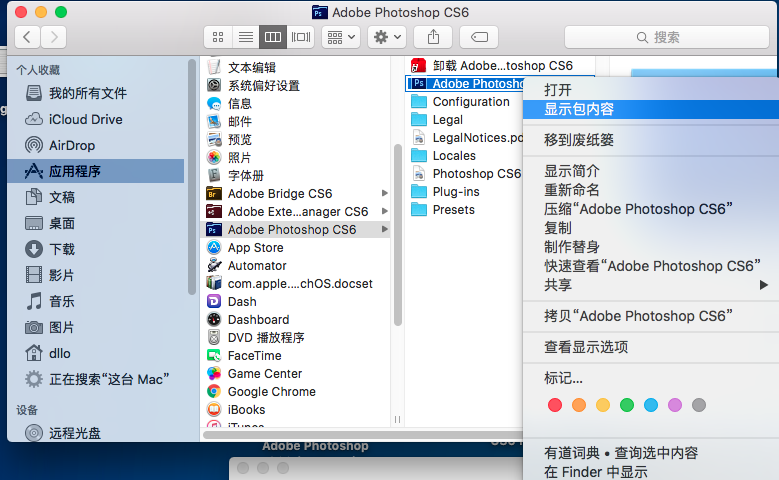Select Automator in applications list
The height and width of the screenshot is (480, 779).
tap(295, 265)
